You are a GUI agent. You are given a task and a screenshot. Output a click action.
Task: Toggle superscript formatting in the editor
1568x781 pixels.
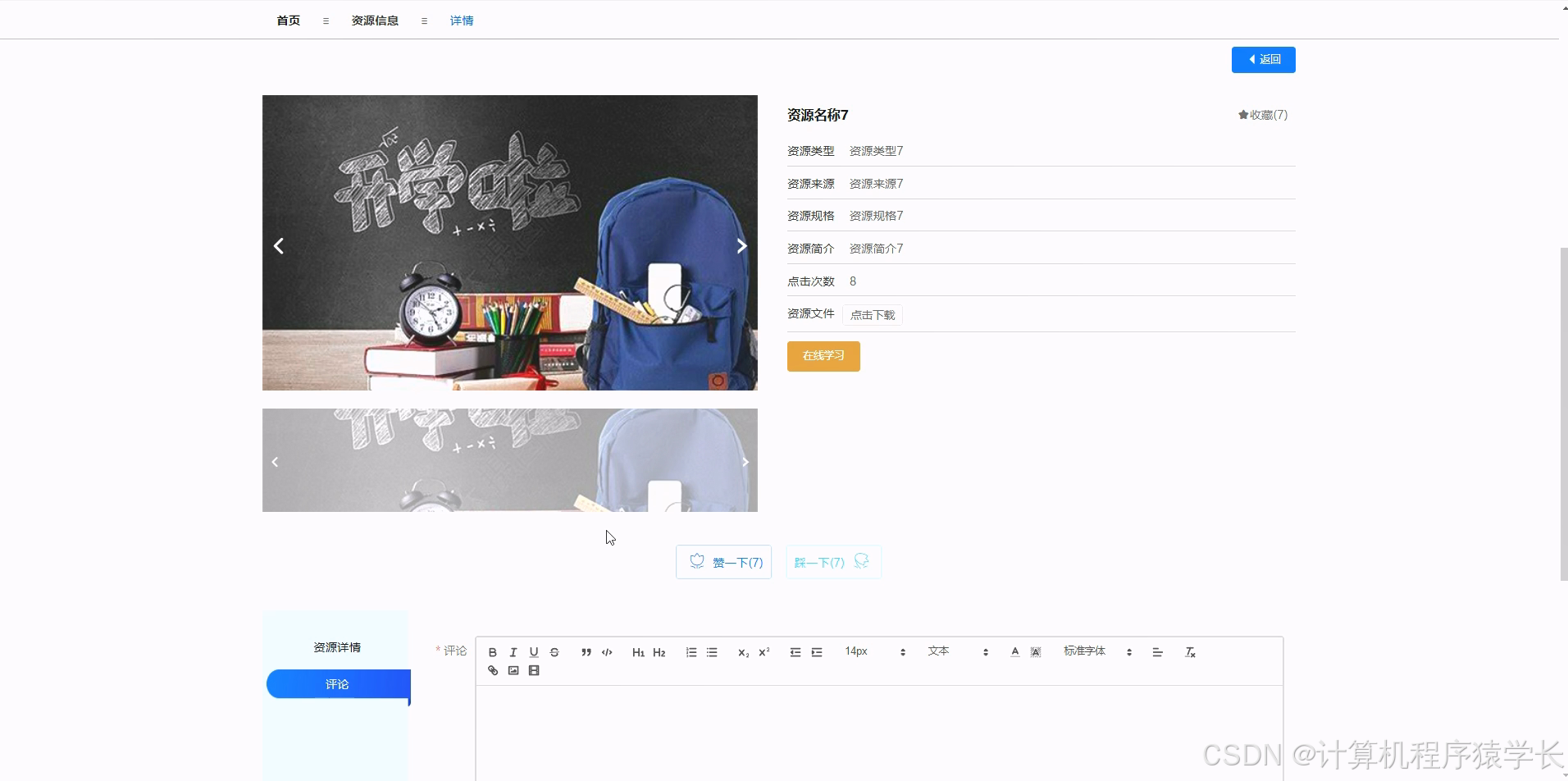click(763, 651)
